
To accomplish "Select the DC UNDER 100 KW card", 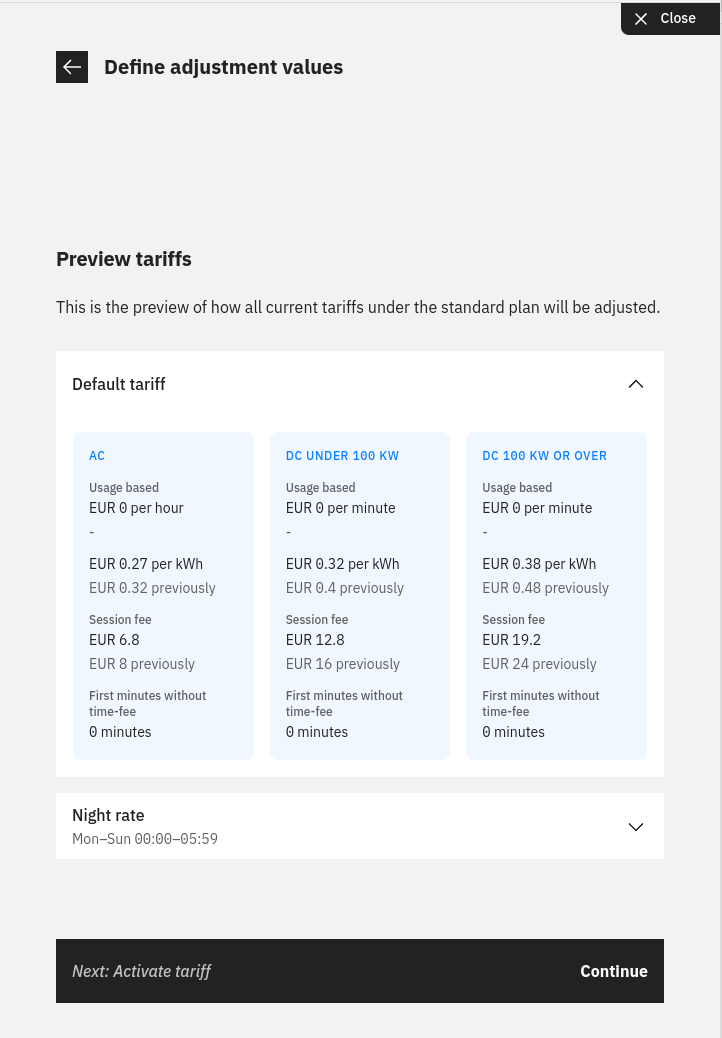I will click(x=359, y=595).
